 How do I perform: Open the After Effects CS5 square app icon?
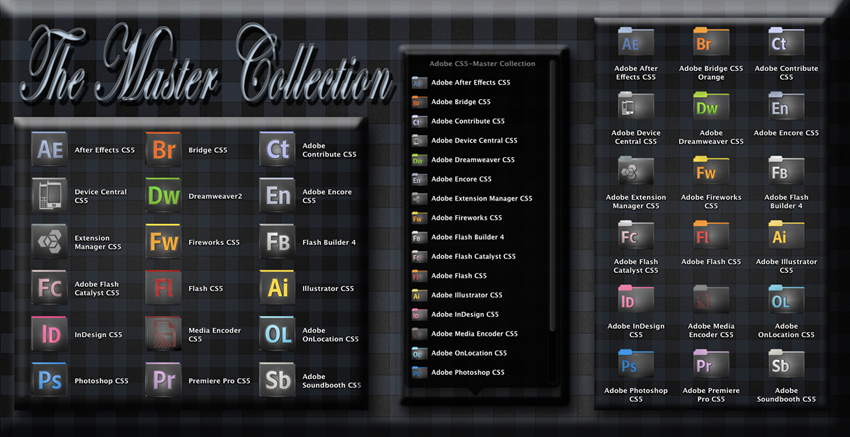[x=49, y=149]
